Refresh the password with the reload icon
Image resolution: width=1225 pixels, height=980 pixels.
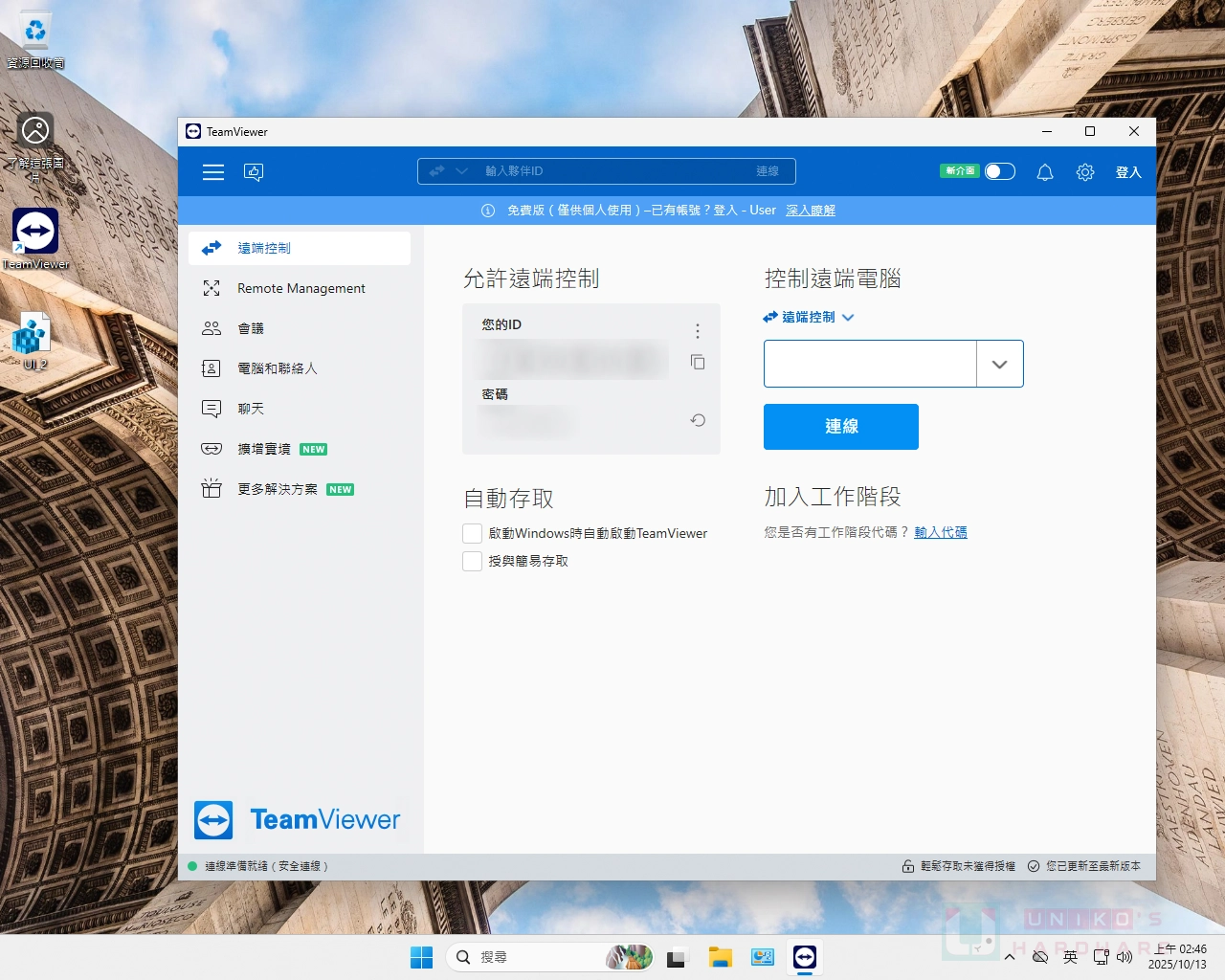(698, 420)
